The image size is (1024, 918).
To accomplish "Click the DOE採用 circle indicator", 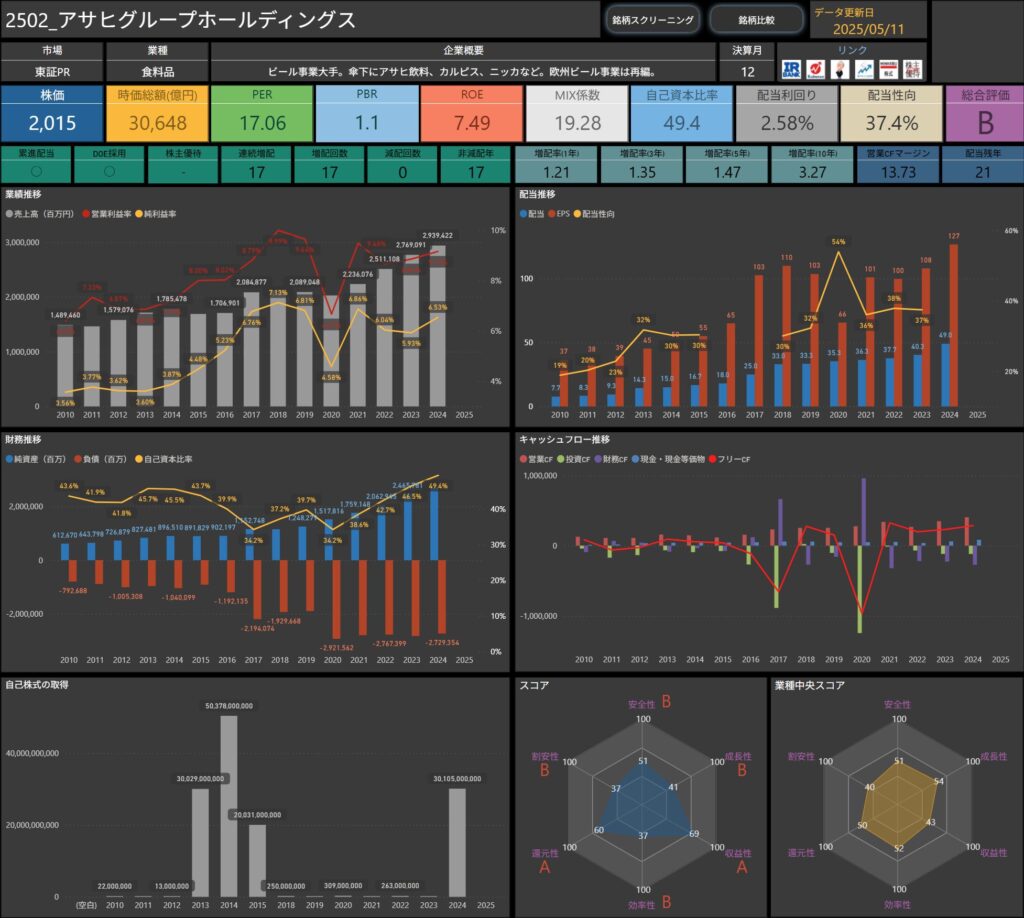I will [x=110, y=172].
